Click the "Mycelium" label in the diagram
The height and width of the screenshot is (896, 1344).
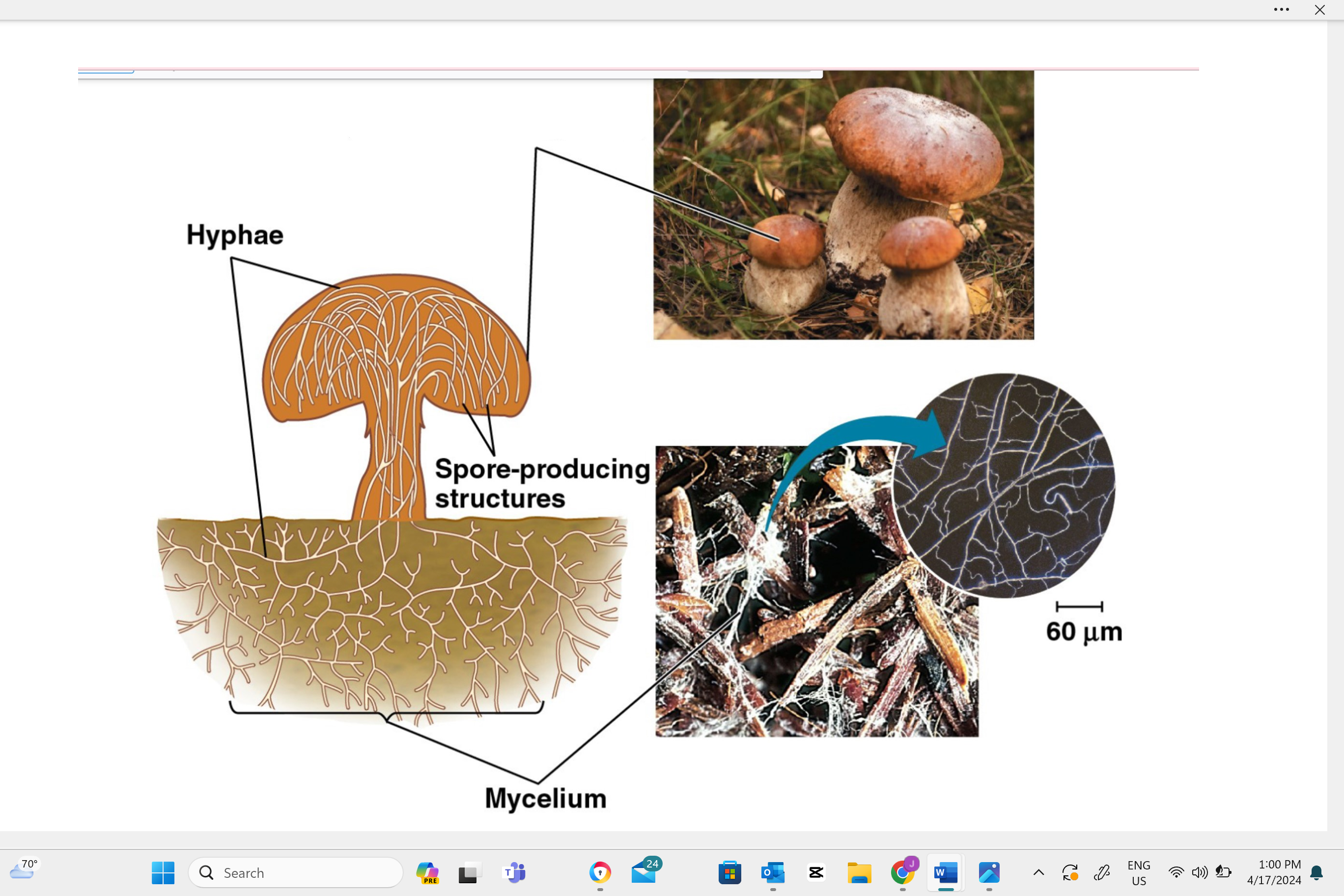pyautogui.click(x=546, y=798)
